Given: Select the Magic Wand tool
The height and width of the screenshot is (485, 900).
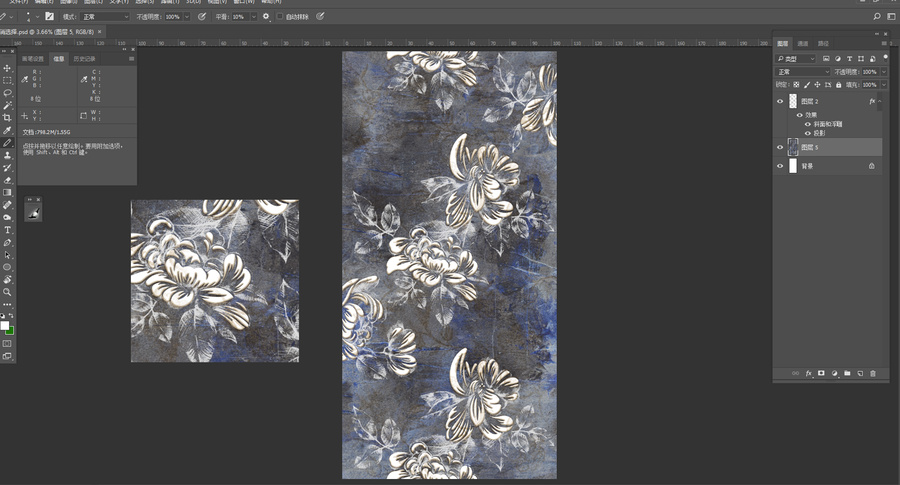Looking at the screenshot, I should coord(7,106).
